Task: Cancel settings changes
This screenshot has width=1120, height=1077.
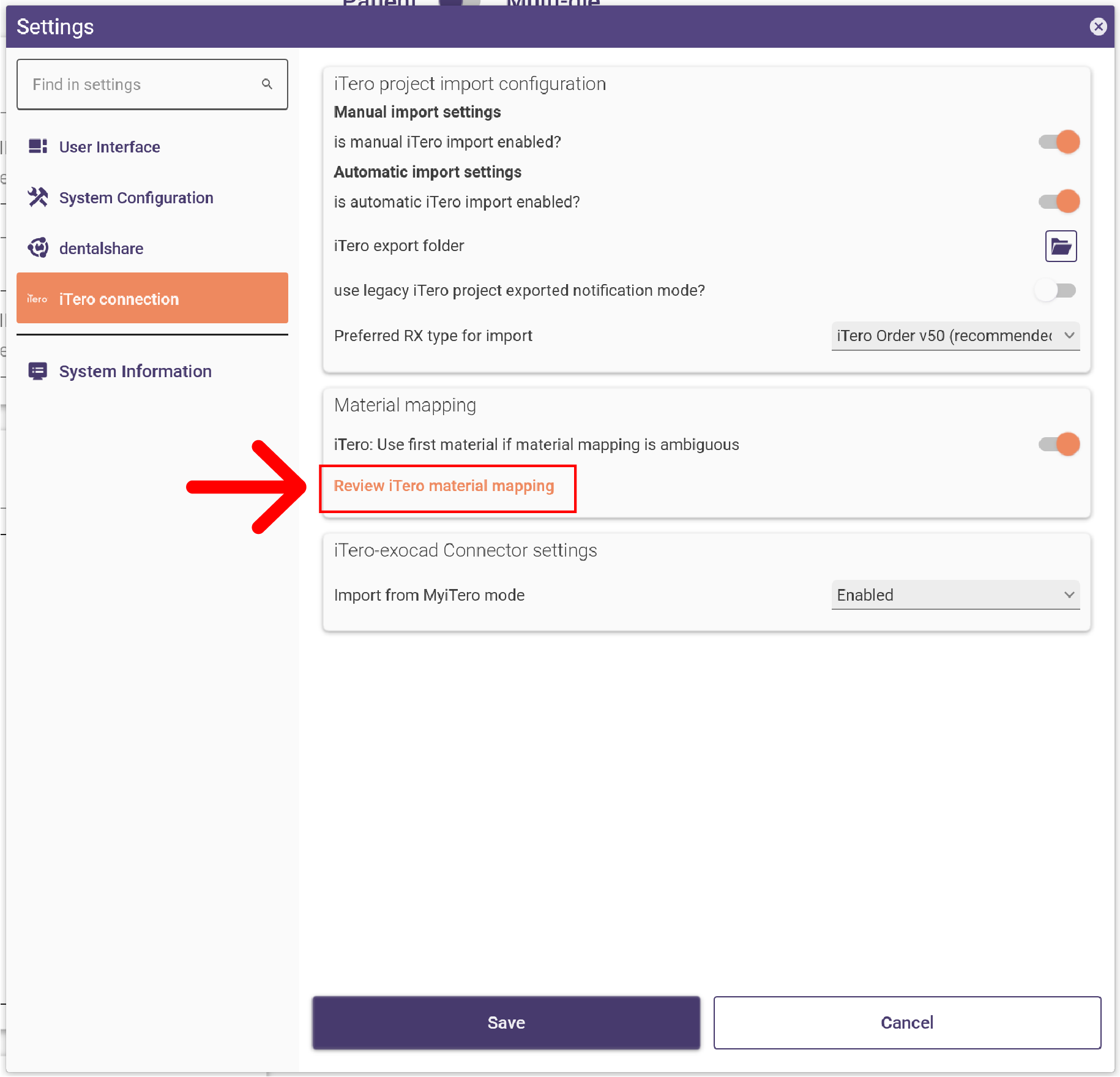Action: 907,1023
